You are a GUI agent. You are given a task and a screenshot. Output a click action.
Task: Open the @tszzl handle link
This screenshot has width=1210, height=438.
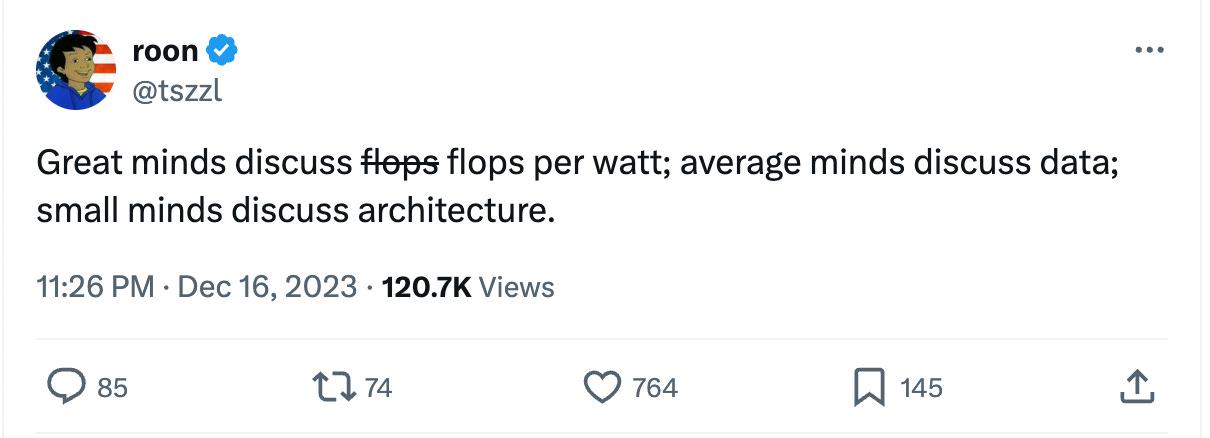[177, 91]
